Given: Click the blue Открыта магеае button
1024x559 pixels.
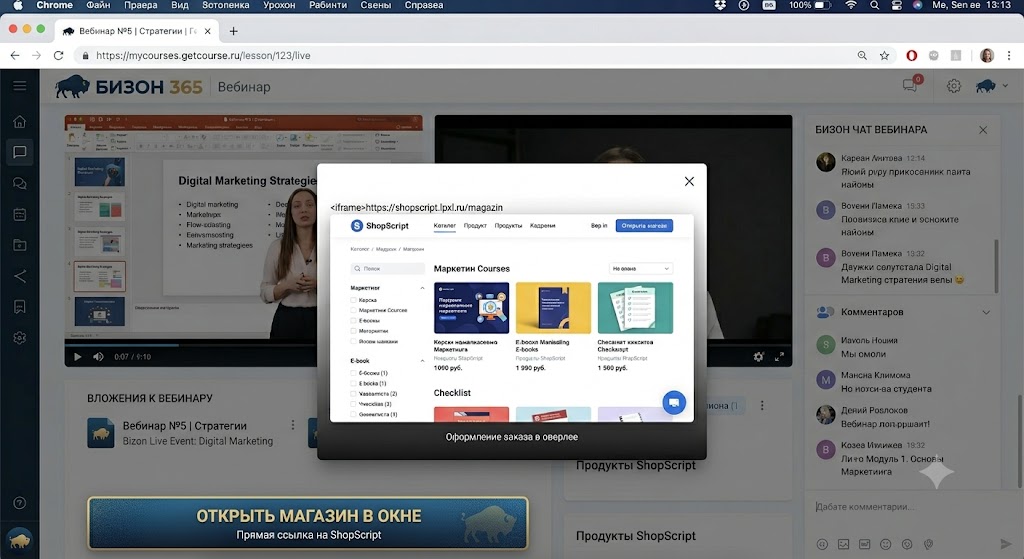Looking at the screenshot, I should (x=644, y=226).
